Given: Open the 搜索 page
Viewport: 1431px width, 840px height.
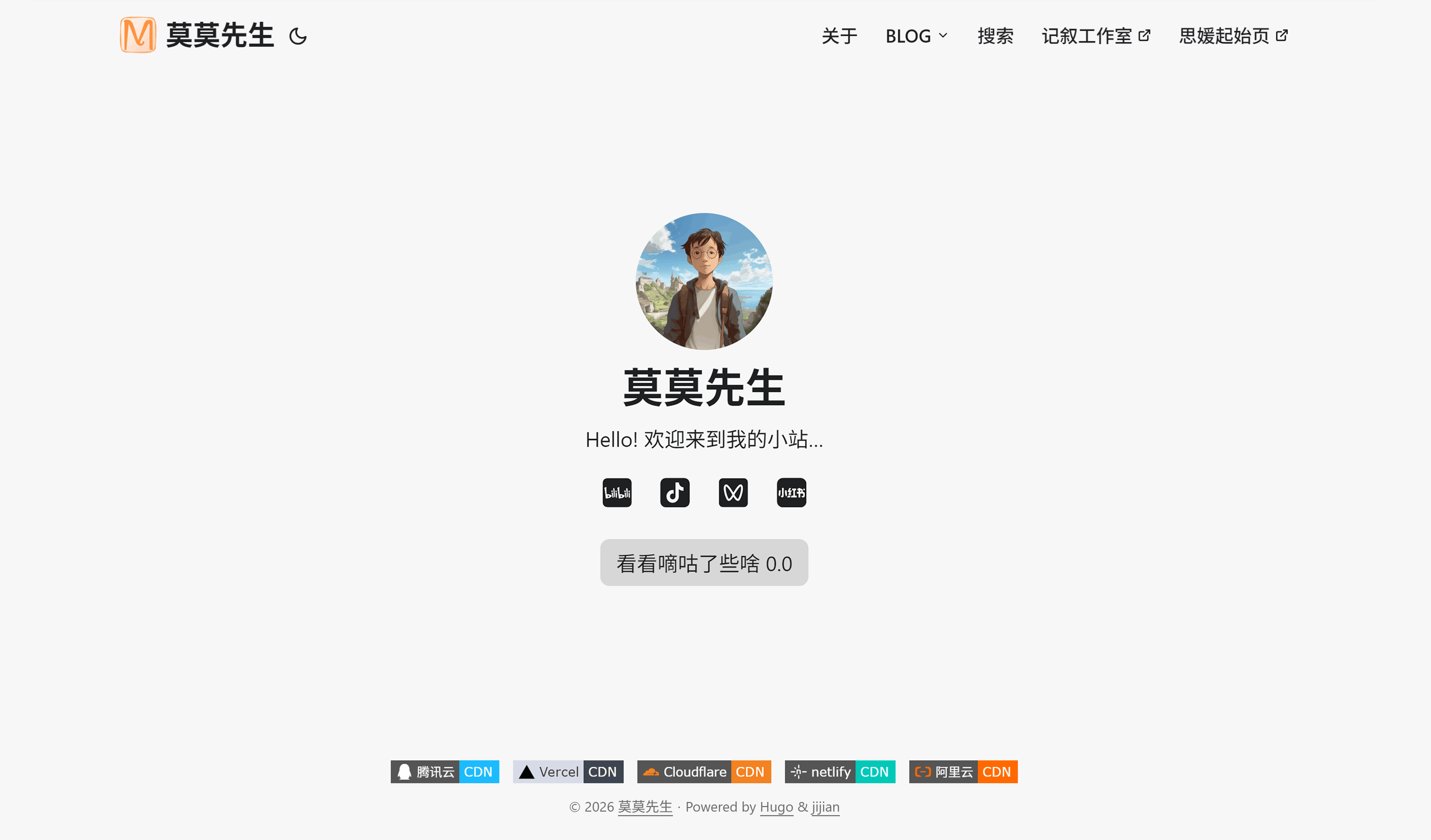Looking at the screenshot, I should pos(995,35).
